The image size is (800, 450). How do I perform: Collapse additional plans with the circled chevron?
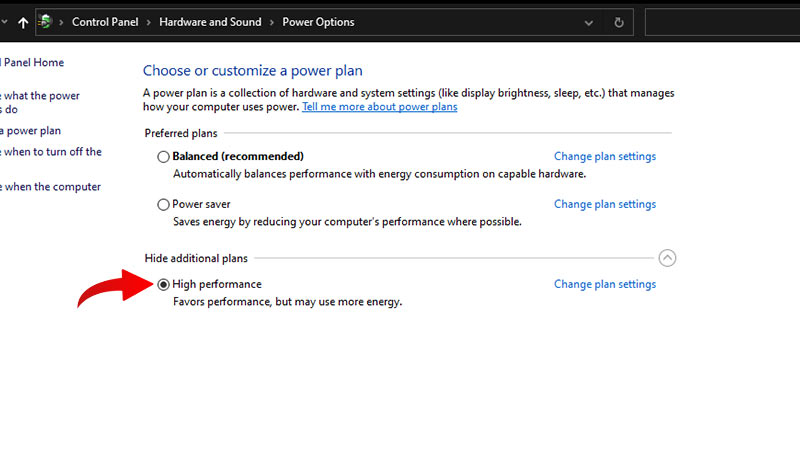(667, 258)
